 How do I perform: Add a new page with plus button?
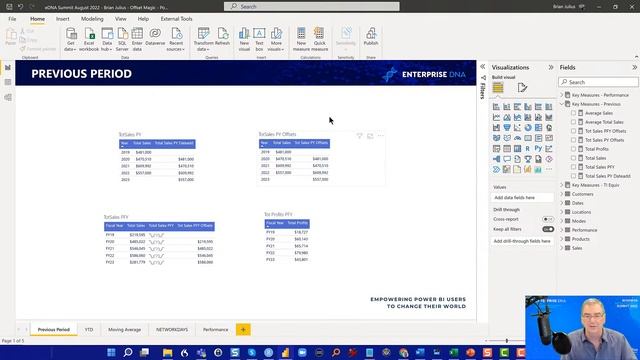click(243, 329)
